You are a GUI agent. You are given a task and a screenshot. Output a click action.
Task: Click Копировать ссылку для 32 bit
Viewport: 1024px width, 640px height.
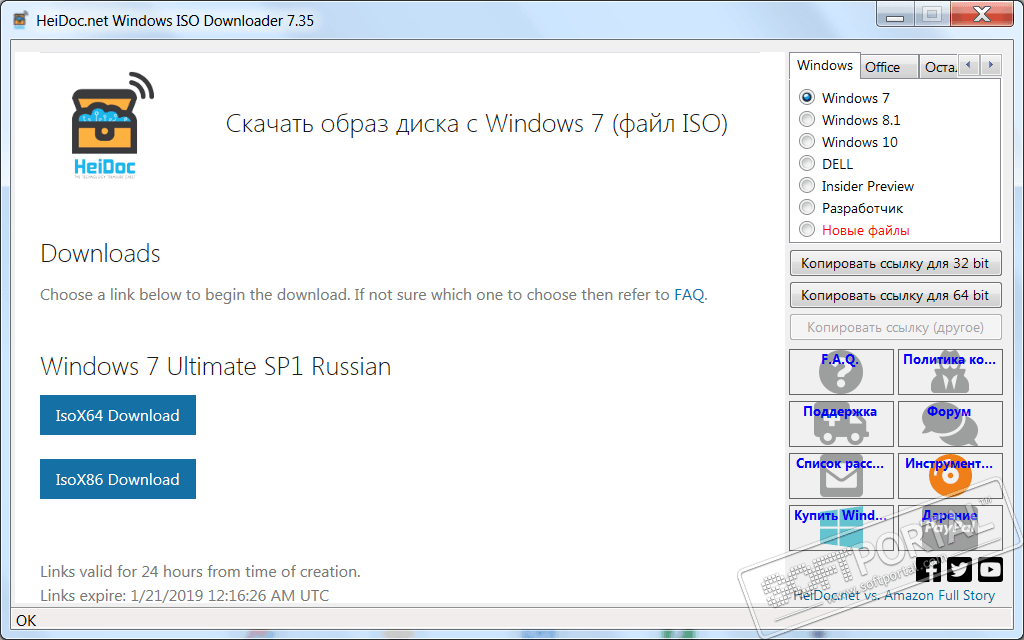pos(895,263)
